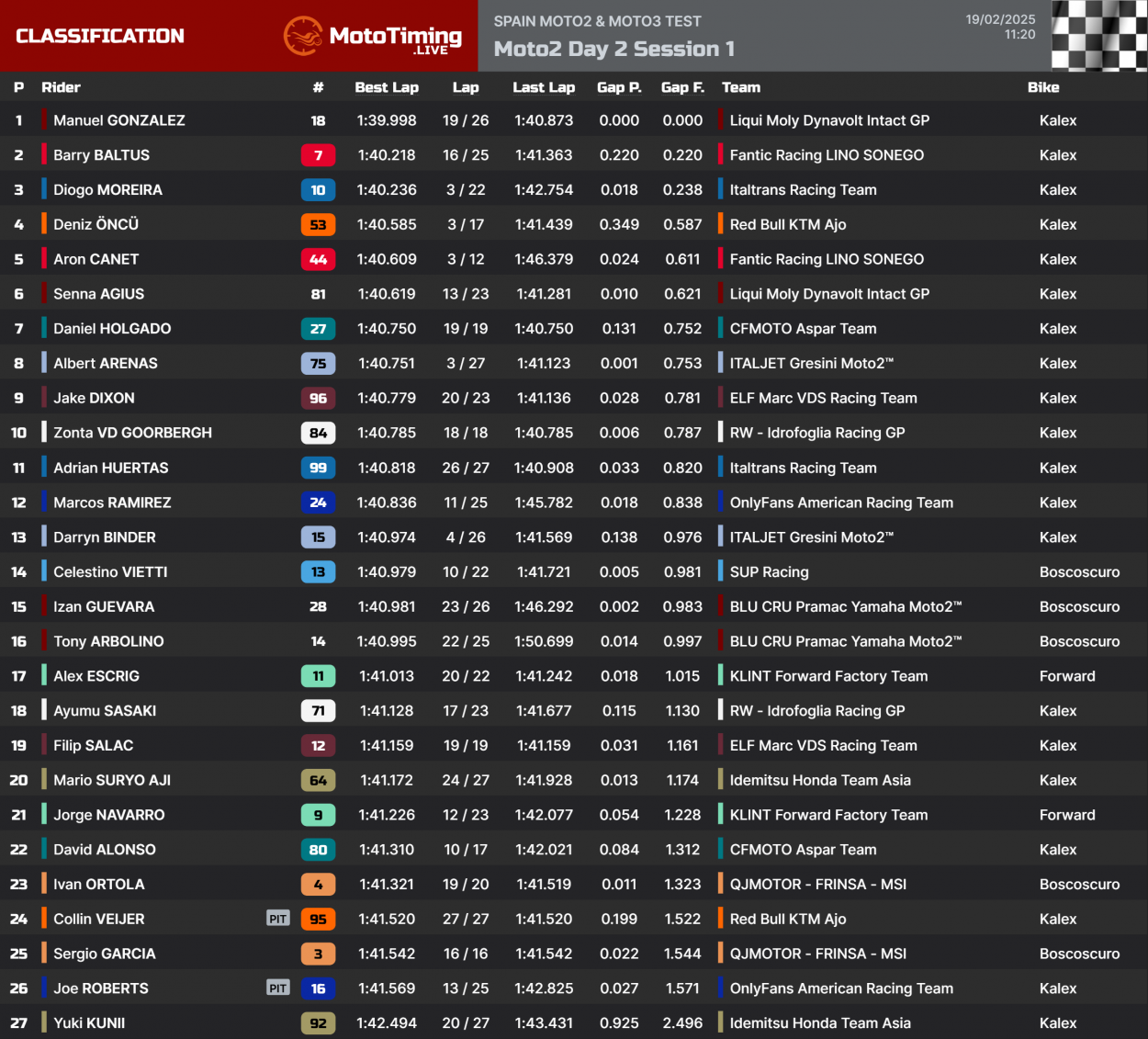Select Celestino Vietti's blue 13 badge
Viewport: 1148px width, 1039px height.
pos(318,571)
